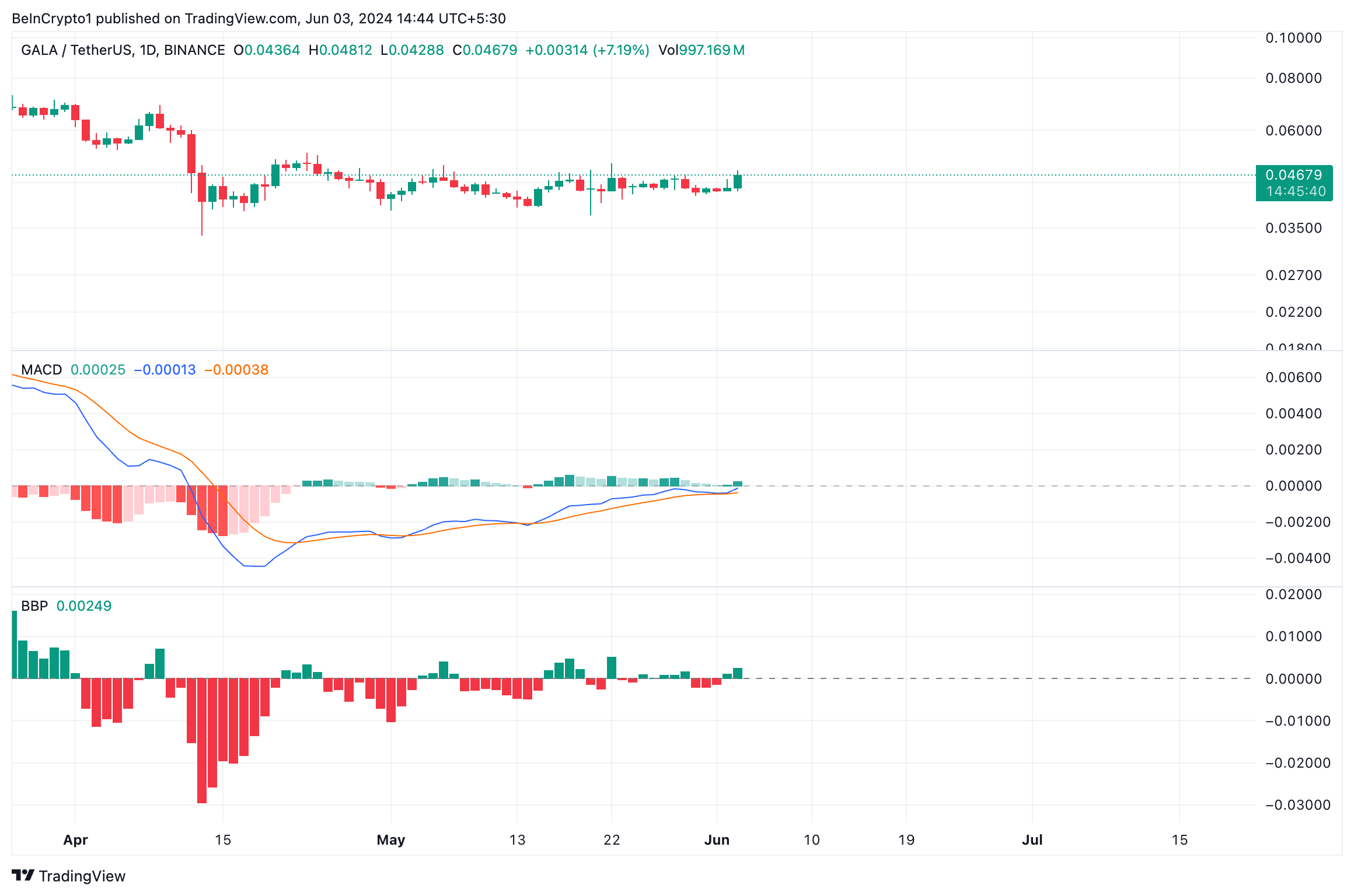Click the Jul label on time axis

tap(1032, 840)
